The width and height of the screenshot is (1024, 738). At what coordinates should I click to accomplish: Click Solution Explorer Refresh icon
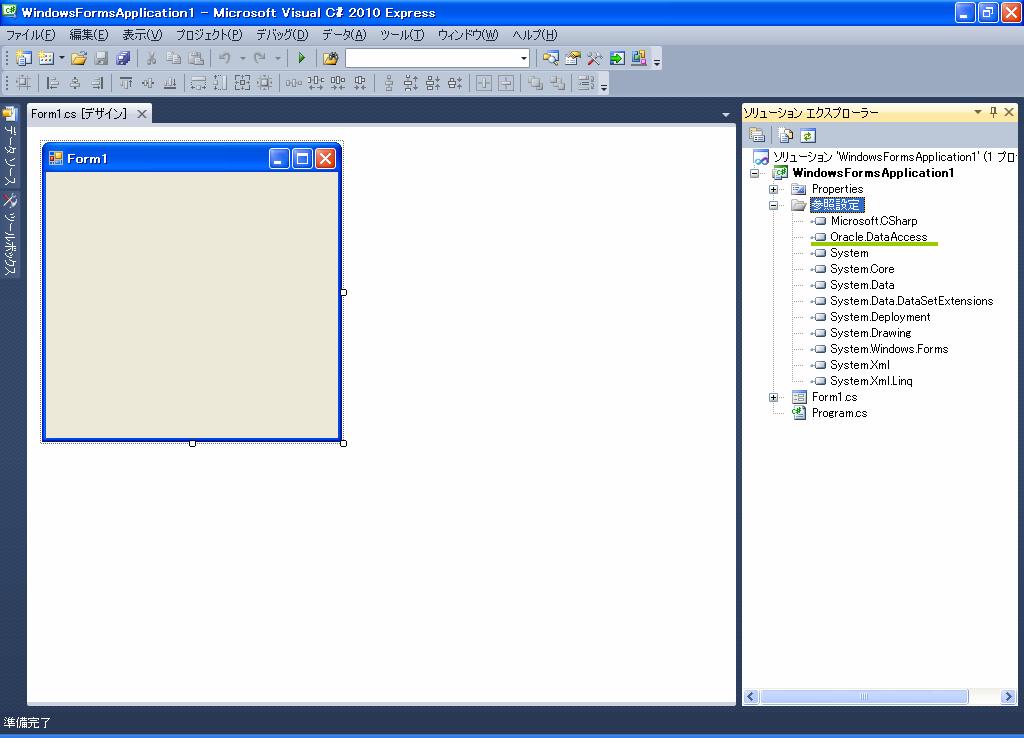(808, 135)
